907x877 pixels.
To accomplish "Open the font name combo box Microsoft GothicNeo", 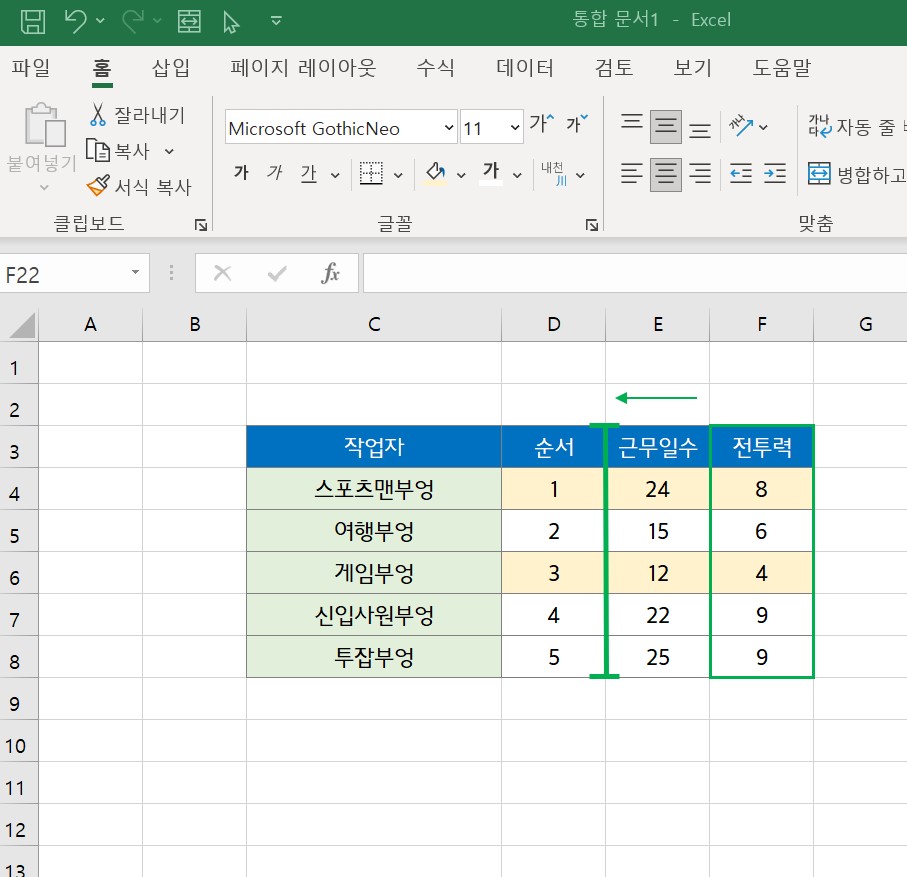I will [x=341, y=127].
